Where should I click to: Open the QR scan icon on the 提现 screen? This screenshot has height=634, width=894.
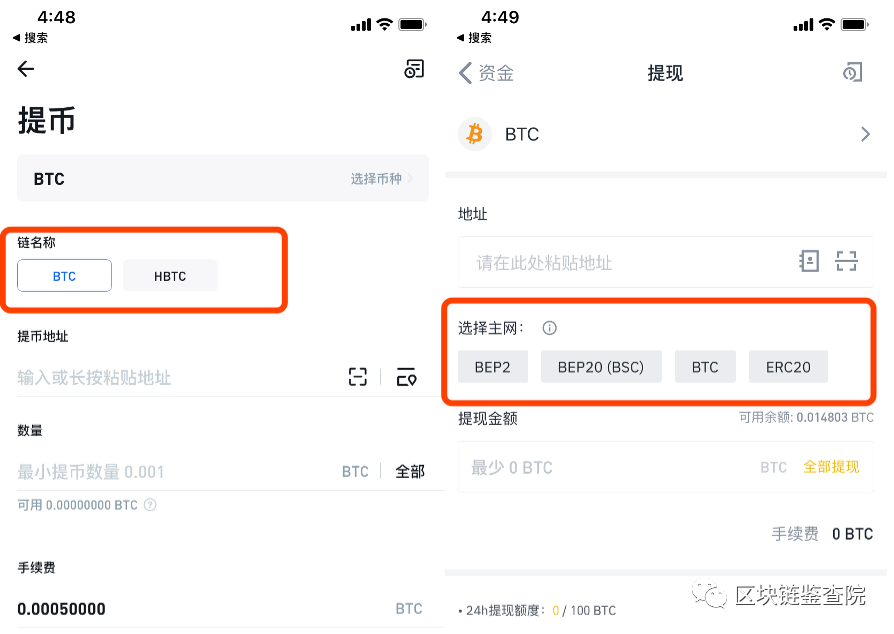point(846,261)
